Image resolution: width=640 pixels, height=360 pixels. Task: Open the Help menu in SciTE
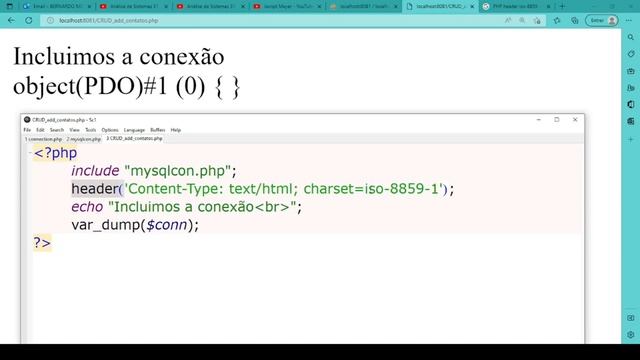(176, 130)
